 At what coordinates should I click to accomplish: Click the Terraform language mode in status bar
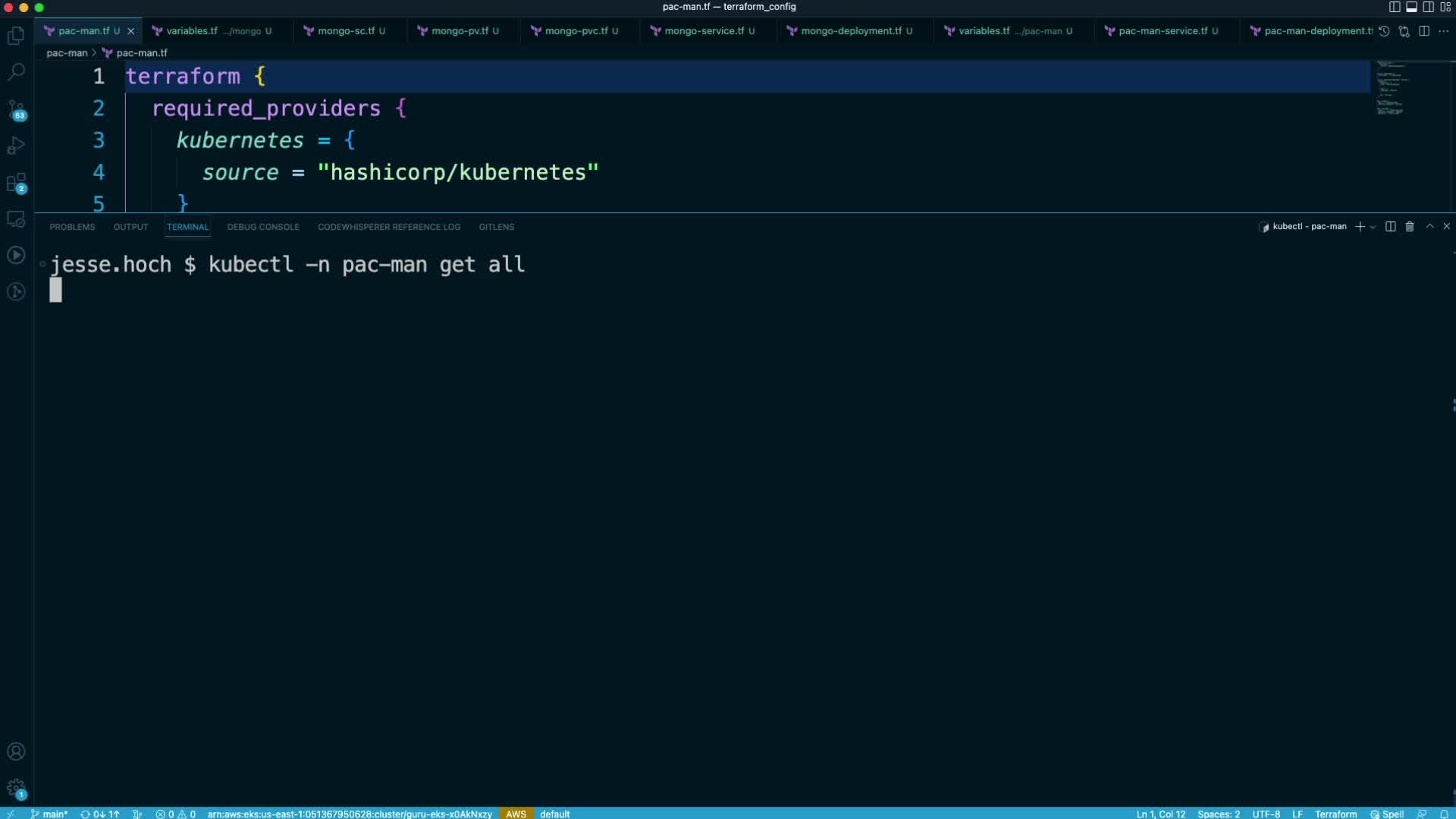tap(1335, 814)
